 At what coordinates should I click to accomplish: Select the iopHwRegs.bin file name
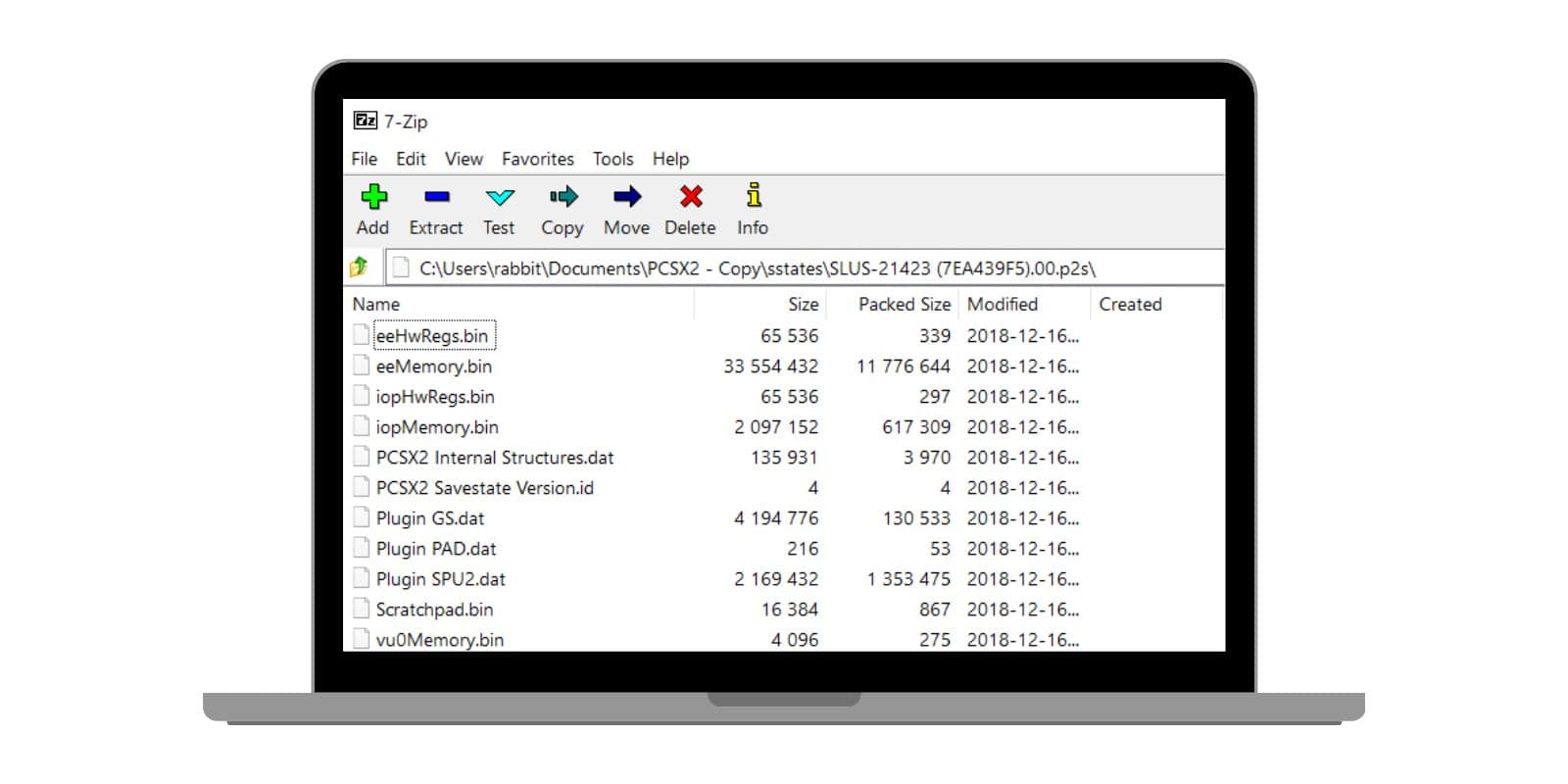click(435, 396)
